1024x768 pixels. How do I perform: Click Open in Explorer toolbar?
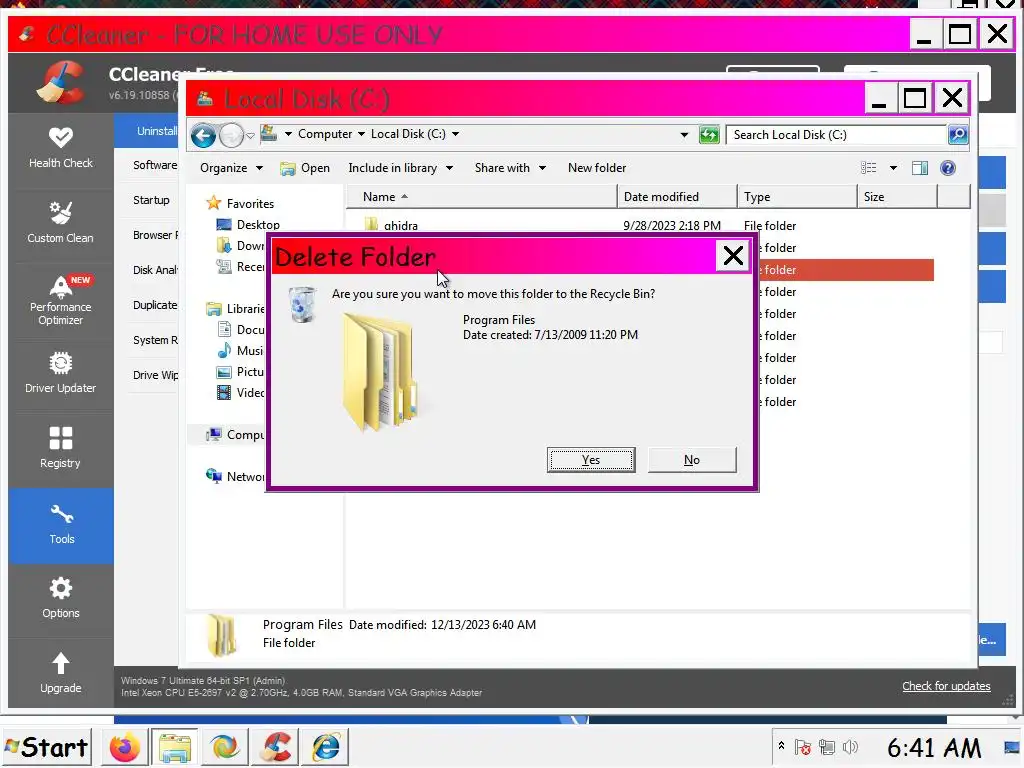click(x=305, y=168)
